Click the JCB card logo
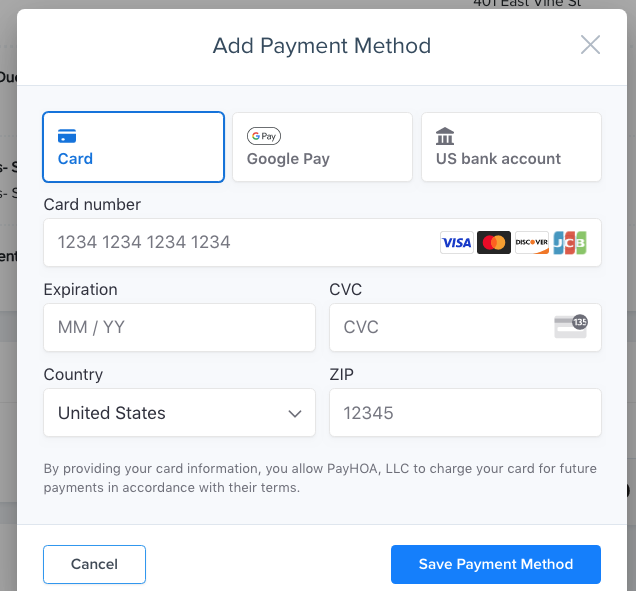Viewport: 636px width, 591px height. (569, 243)
